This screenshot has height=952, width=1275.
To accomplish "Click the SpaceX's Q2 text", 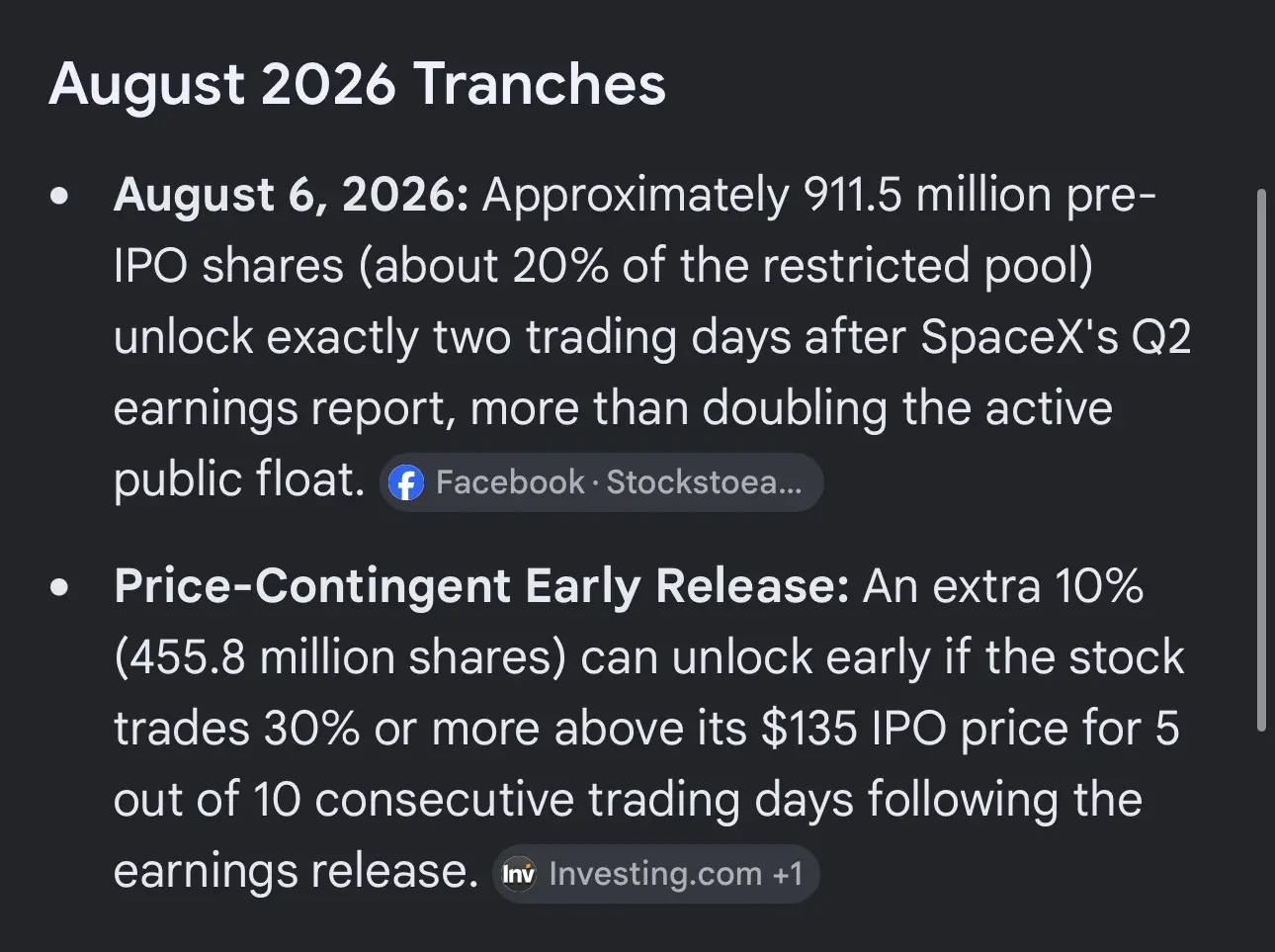I will [x=1056, y=337].
